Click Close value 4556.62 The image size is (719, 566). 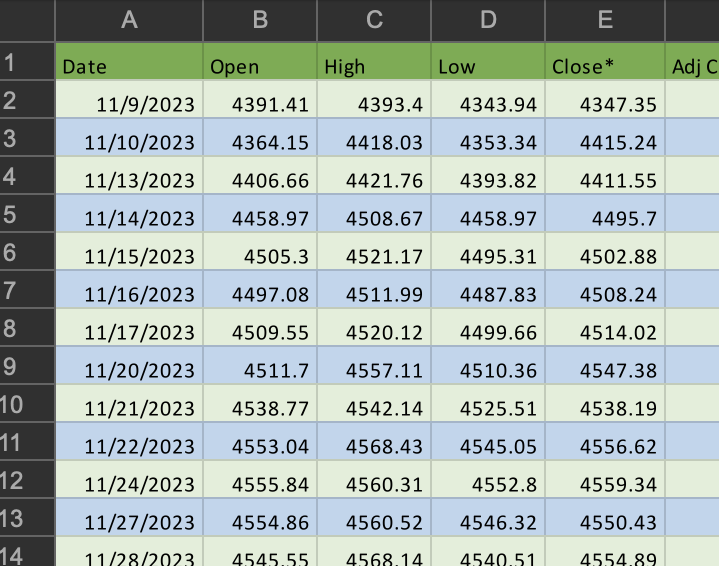605,441
